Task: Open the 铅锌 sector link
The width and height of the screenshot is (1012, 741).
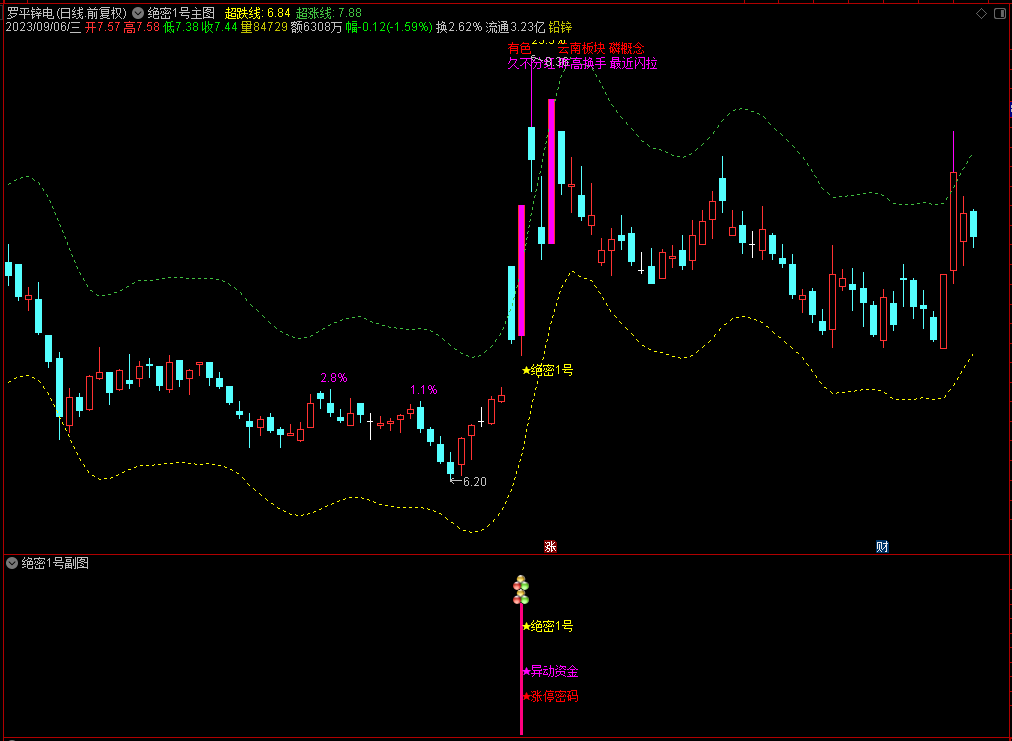Action: (560, 28)
